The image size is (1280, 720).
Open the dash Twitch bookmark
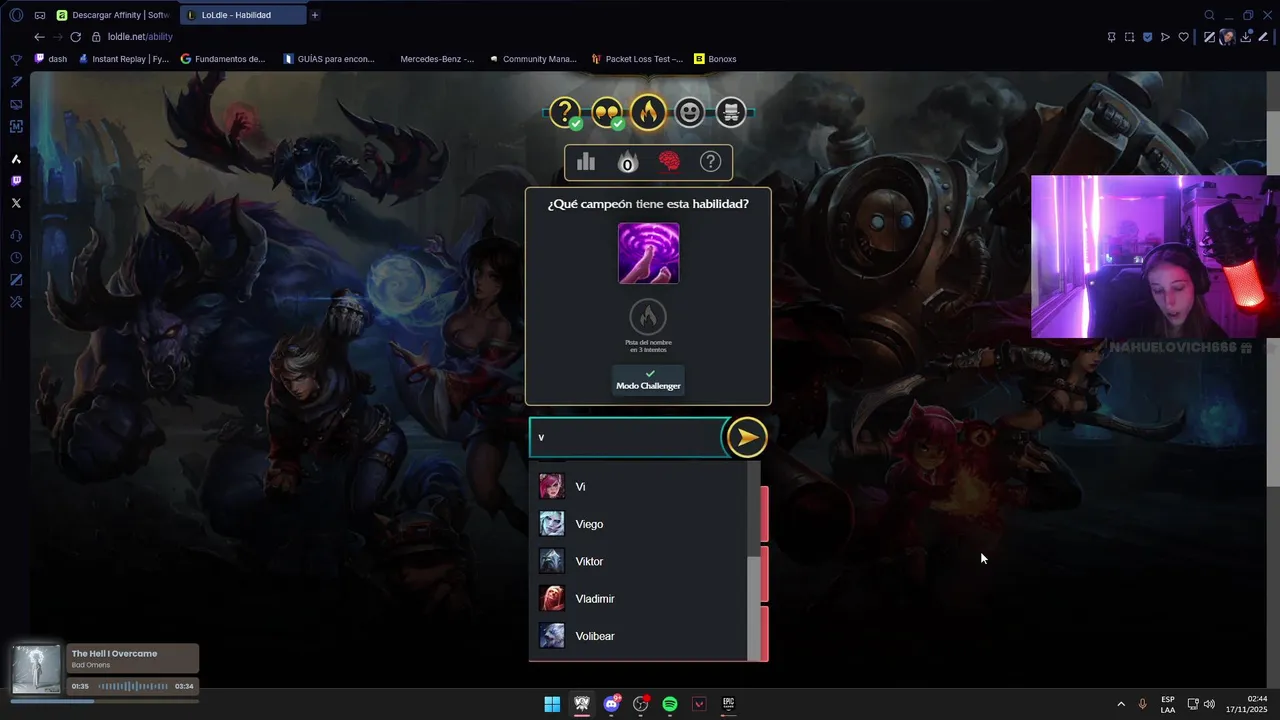[x=51, y=59]
